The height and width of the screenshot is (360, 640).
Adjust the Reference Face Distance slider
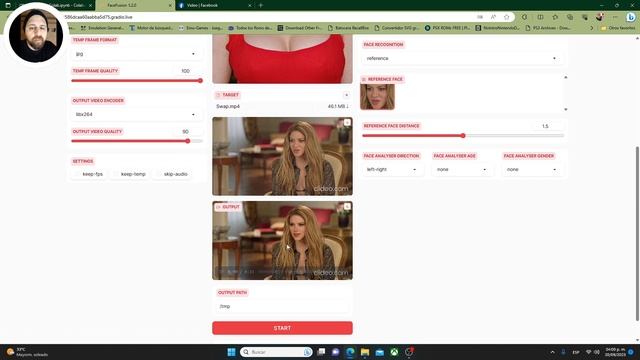[463, 136]
